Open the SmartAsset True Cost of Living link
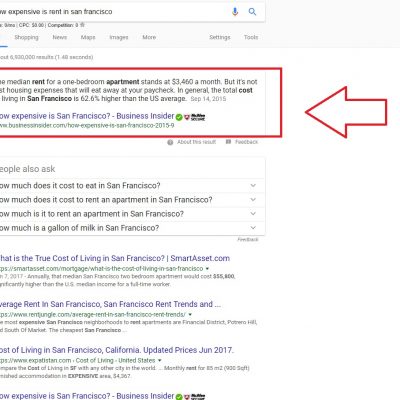This screenshot has height=400, width=400. (114, 258)
